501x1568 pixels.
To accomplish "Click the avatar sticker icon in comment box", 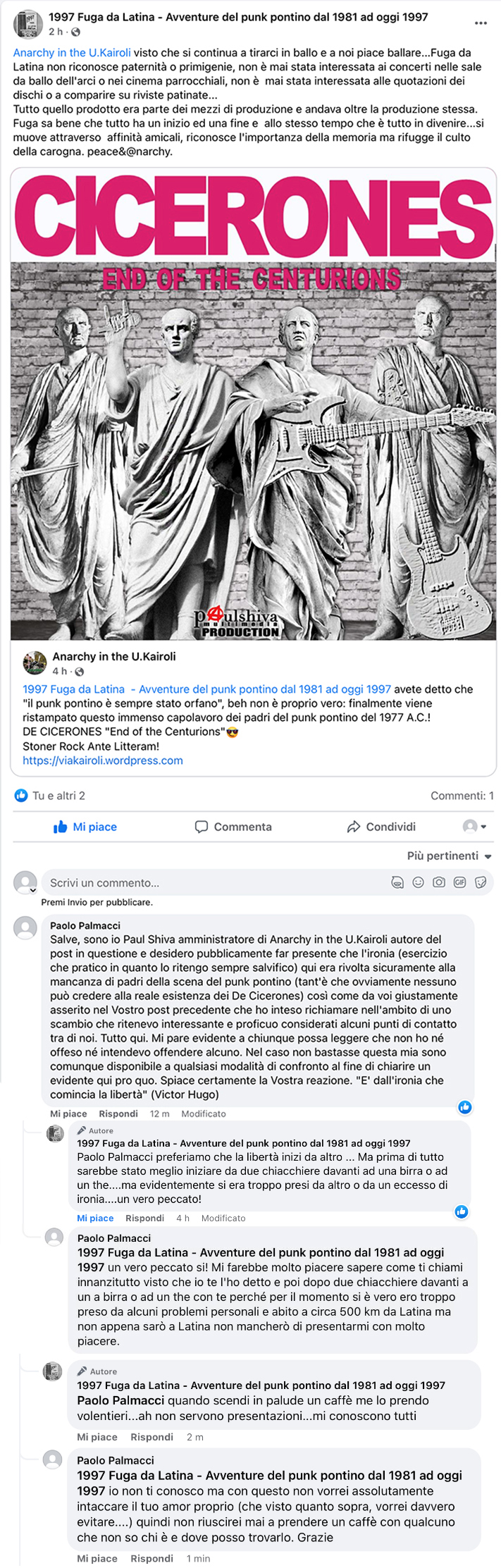I will (x=397, y=882).
